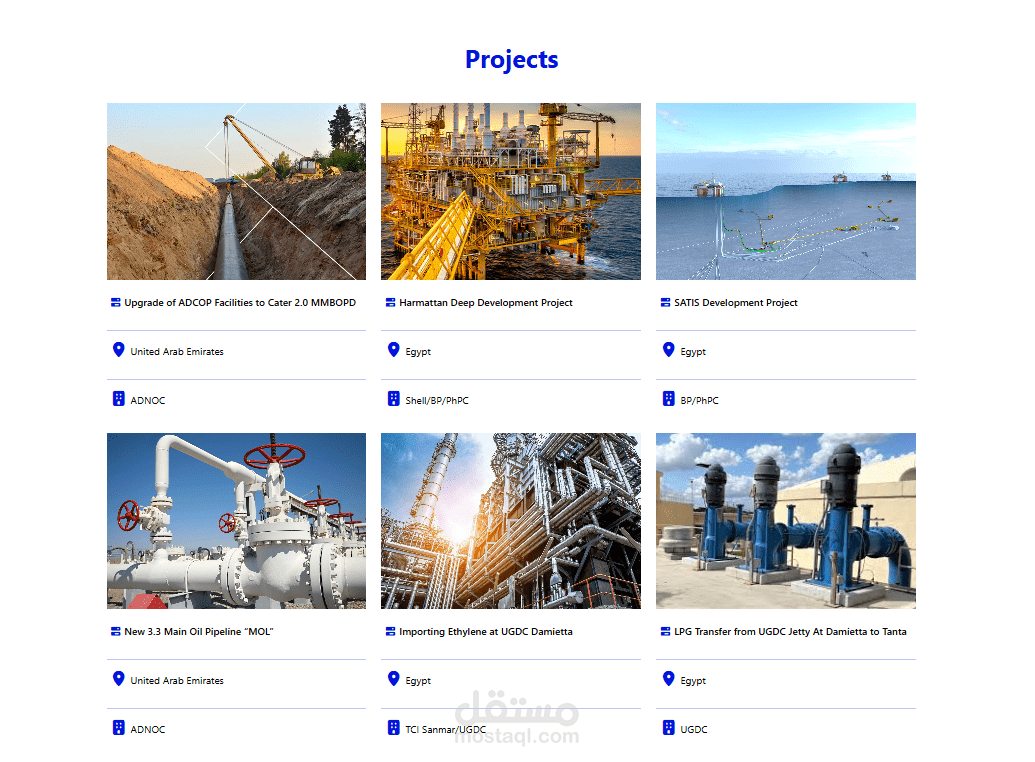Click BP/PhPC client text

pos(700,400)
